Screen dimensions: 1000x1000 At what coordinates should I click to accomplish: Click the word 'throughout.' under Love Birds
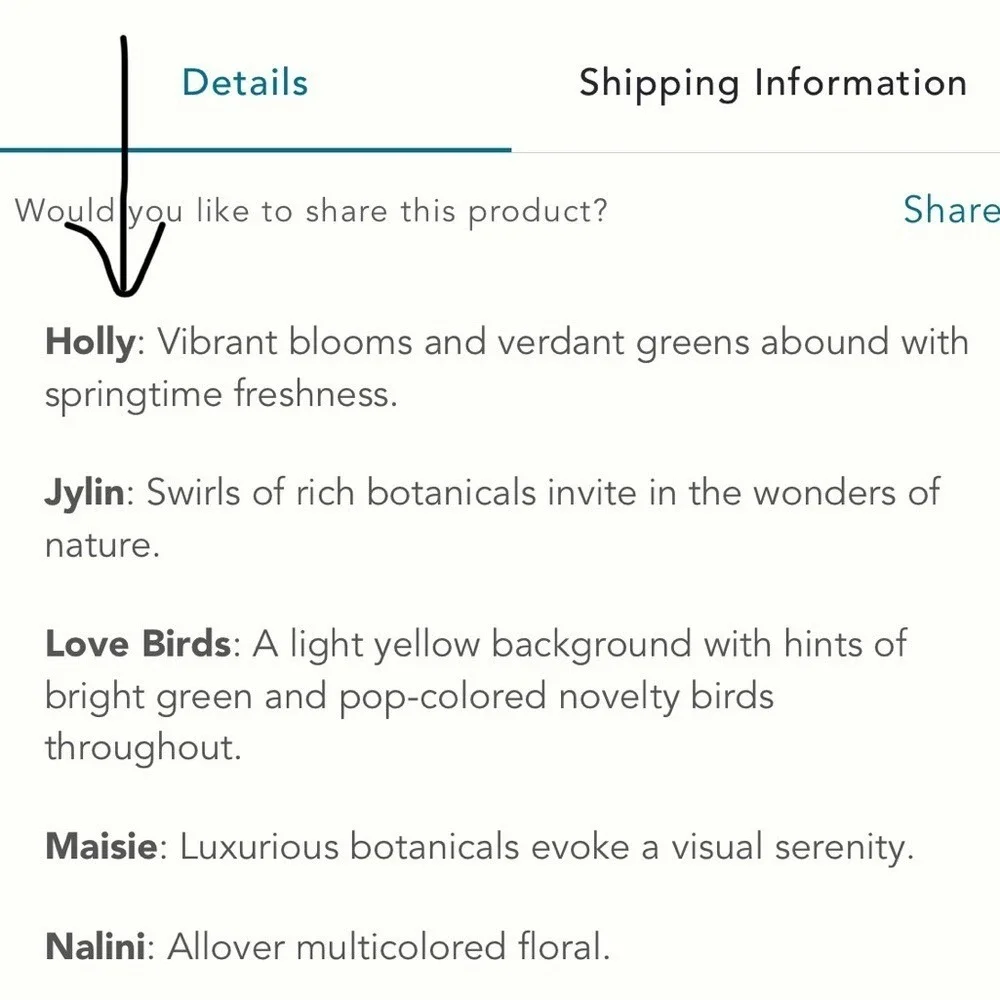click(x=143, y=747)
